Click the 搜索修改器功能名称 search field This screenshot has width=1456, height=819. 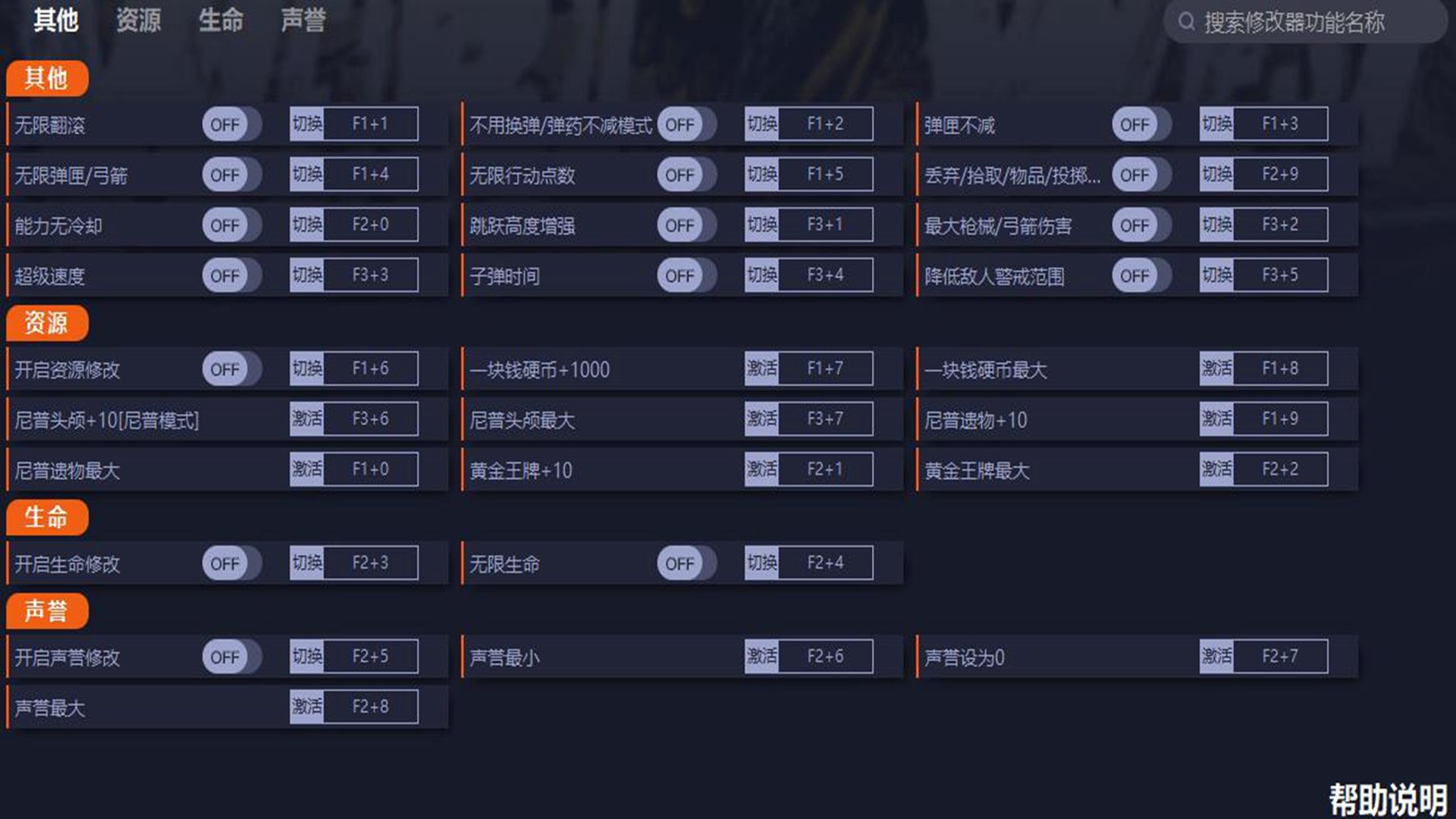tap(1304, 22)
